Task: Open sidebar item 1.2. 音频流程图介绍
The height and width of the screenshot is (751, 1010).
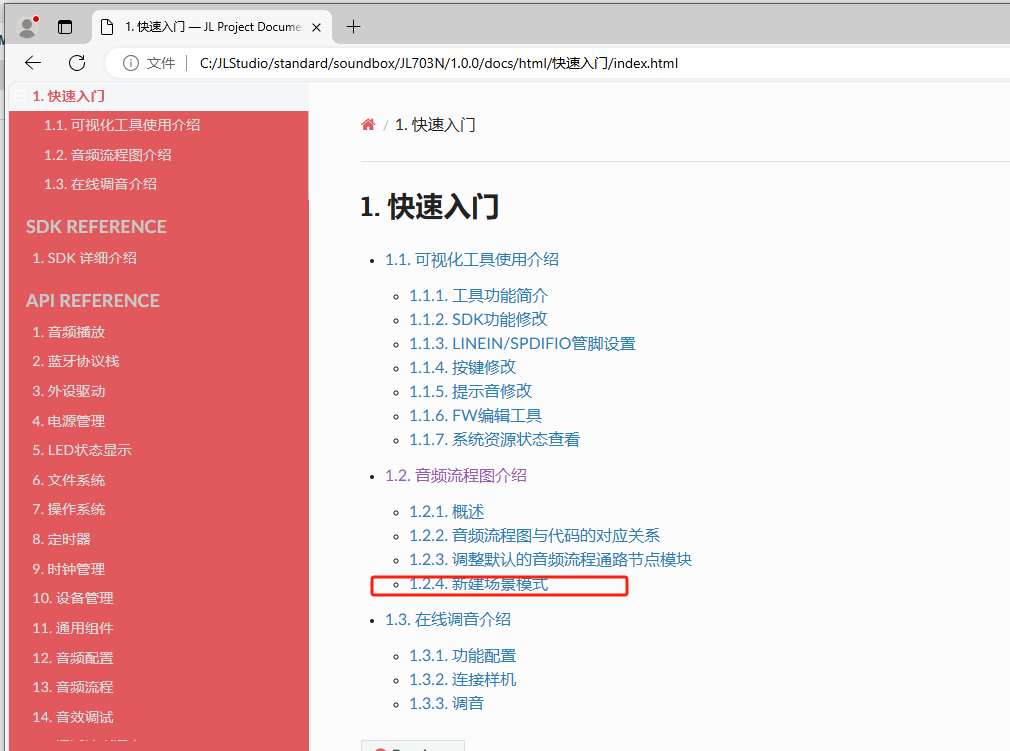Action: coord(108,155)
